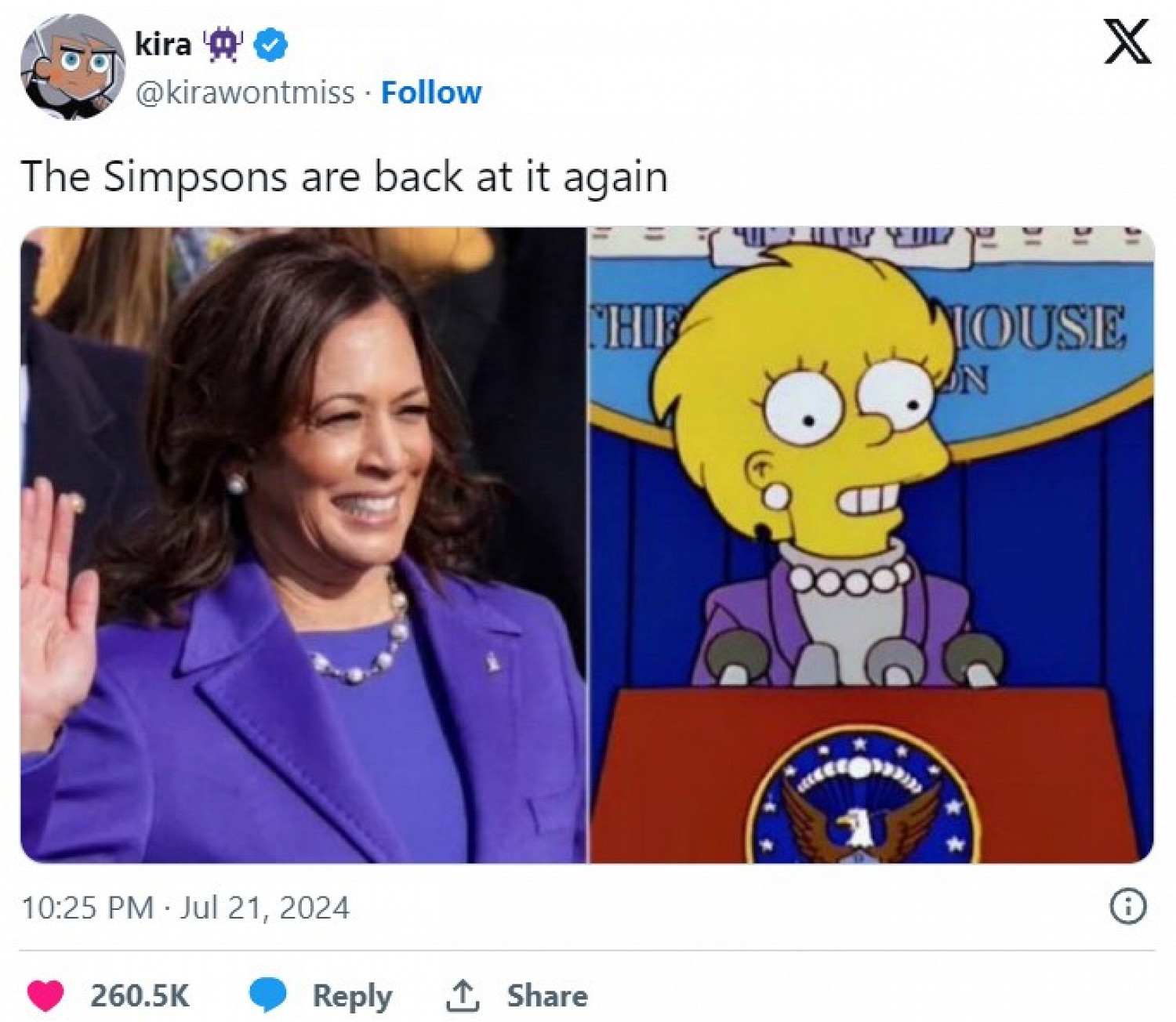Open the 10:25 PM timestamp link
This screenshot has width=1176, height=1022.
pyautogui.click(x=87, y=908)
